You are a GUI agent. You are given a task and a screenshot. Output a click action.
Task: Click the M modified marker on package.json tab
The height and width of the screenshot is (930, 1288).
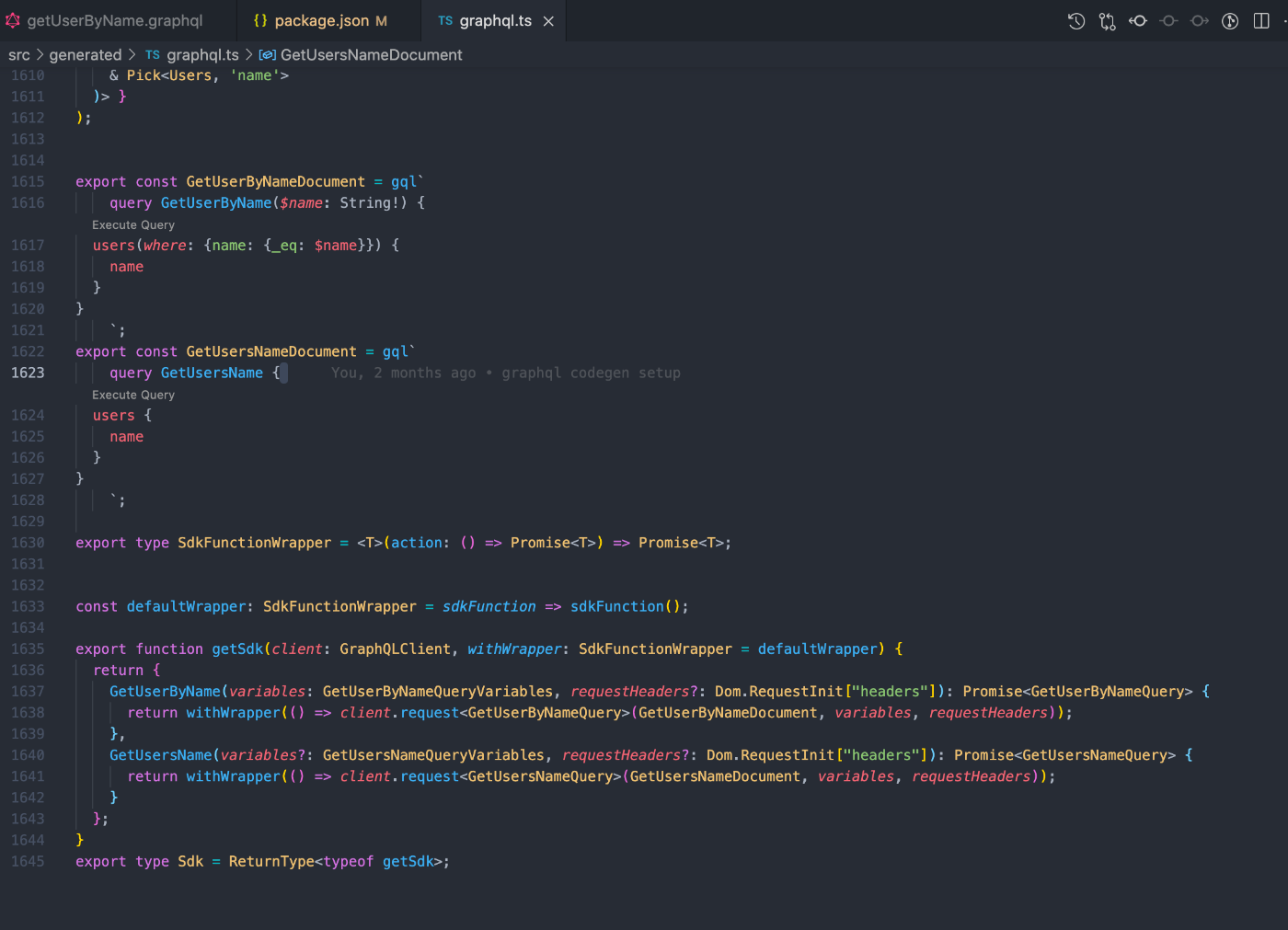[x=381, y=20]
